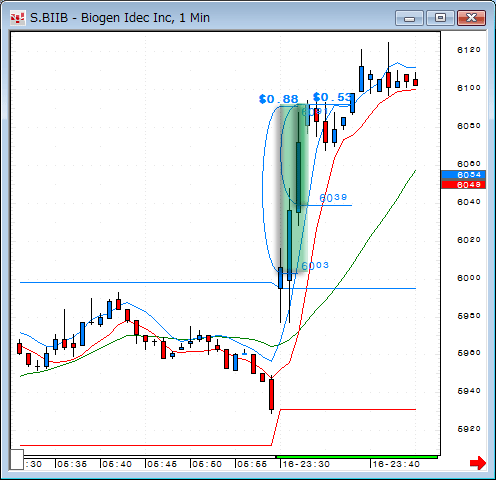Minimize the S.BIIB chart window

pyautogui.click(x=409, y=18)
